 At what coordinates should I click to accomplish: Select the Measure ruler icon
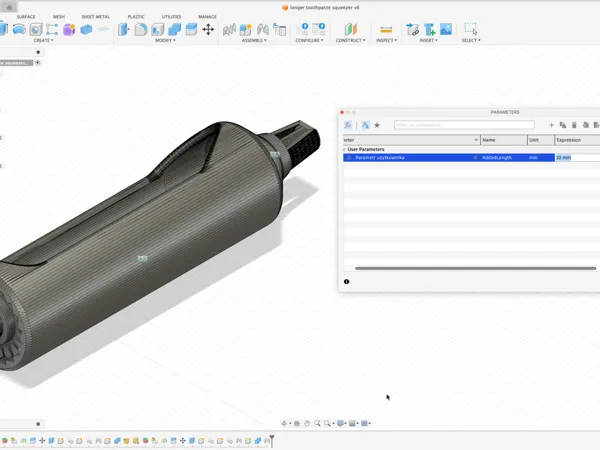[386, 29]
